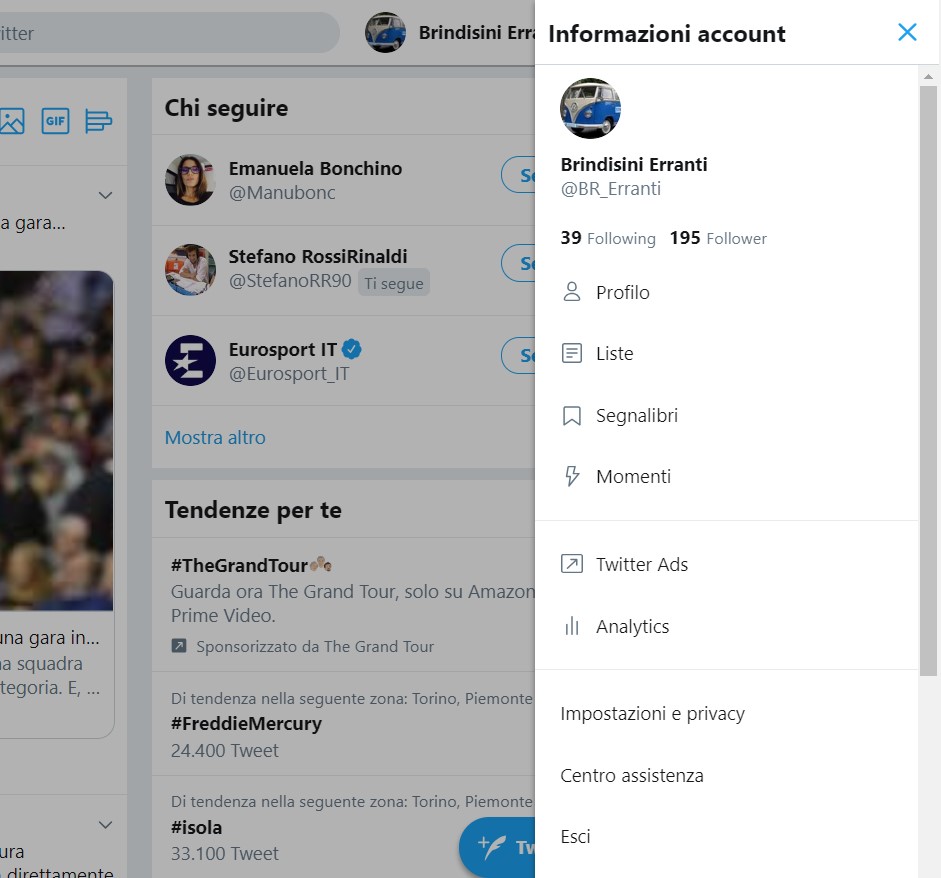Image resolution: width=941 pixels, height=878 pixels.
Task: Click the poll icon in composer
Action: tap(98, 121)
